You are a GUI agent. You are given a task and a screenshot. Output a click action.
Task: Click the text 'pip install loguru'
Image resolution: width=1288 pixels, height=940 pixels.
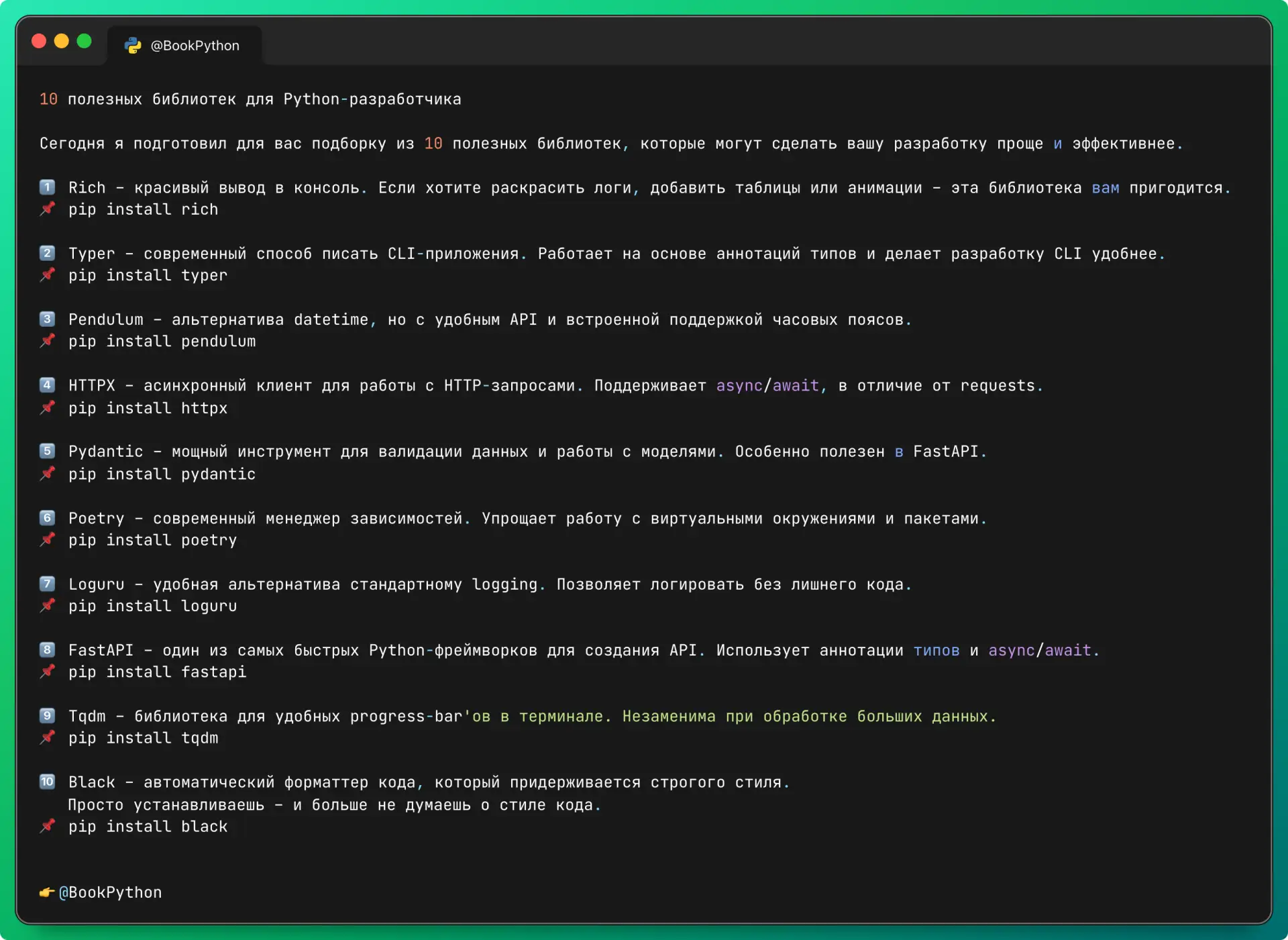153,606
